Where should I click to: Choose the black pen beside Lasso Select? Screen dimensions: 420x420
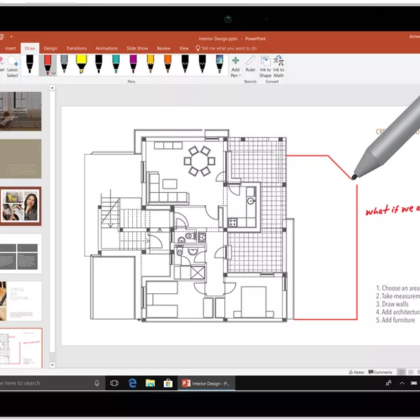click(x=30, y=64)
